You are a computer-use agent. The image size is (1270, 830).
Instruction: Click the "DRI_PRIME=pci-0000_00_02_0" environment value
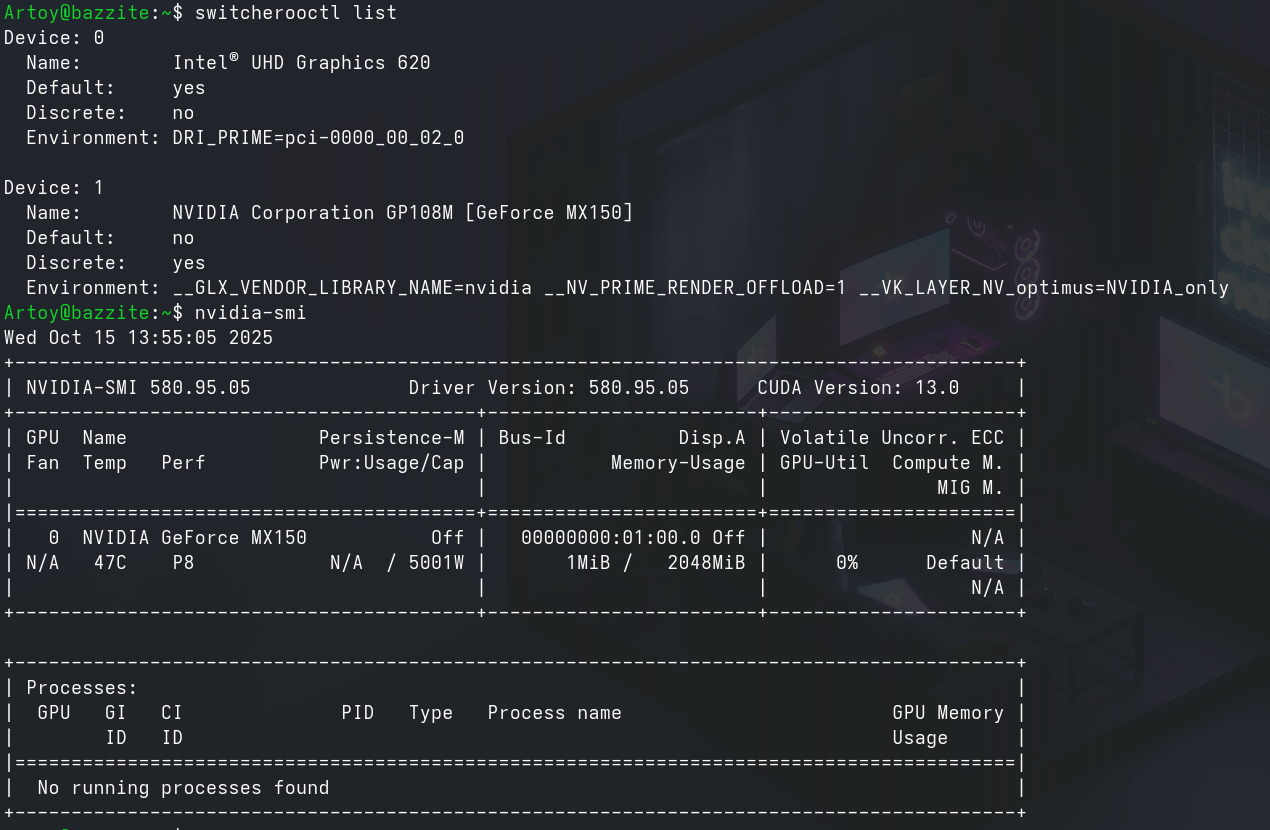(x=318, y=138)
